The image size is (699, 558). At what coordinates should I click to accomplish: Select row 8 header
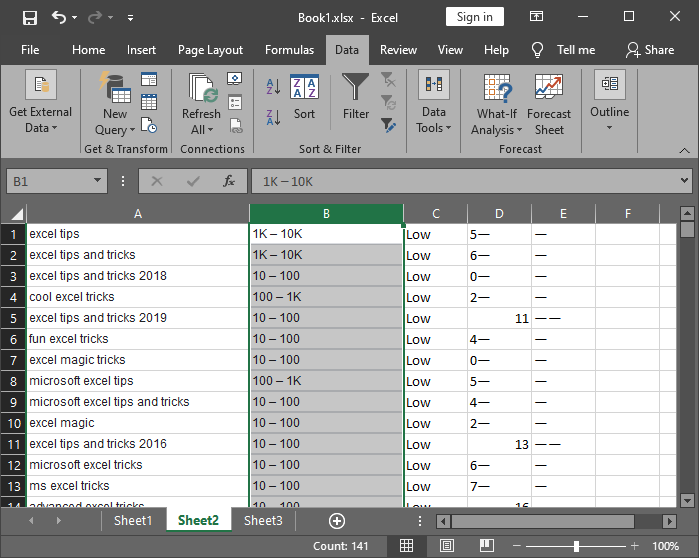[x=13, y=382]
